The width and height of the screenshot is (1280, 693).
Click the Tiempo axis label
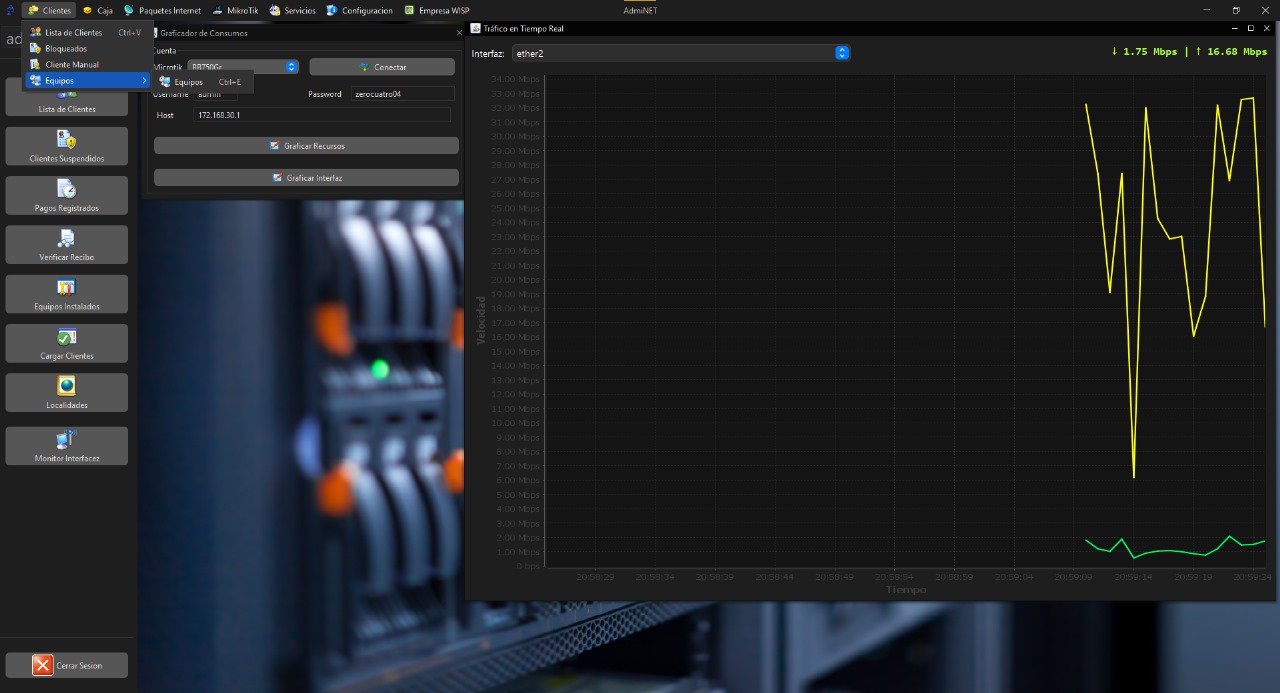[906, 590]
